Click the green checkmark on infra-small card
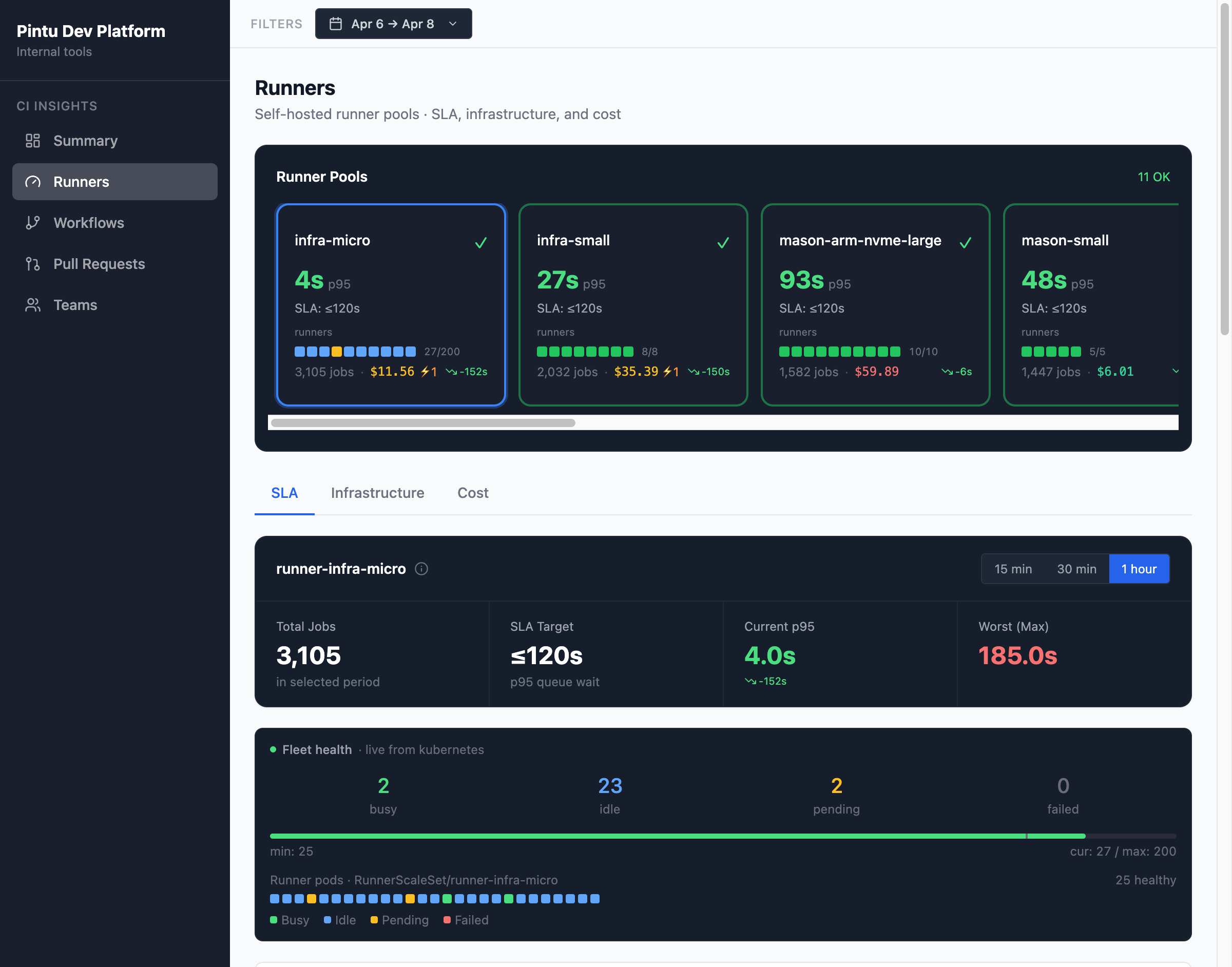 [723, 243]
